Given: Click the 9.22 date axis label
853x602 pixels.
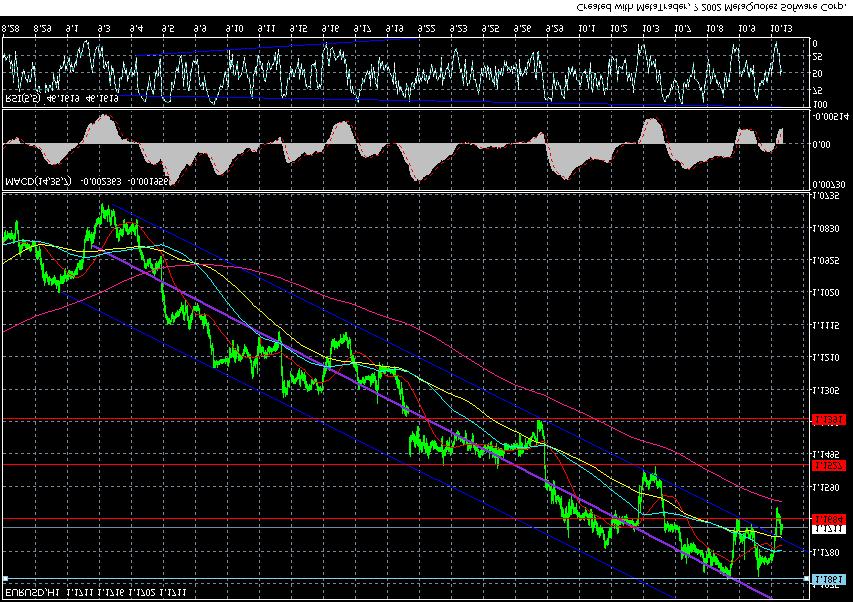Looking at the screenshot, I should tap(427, 28).
